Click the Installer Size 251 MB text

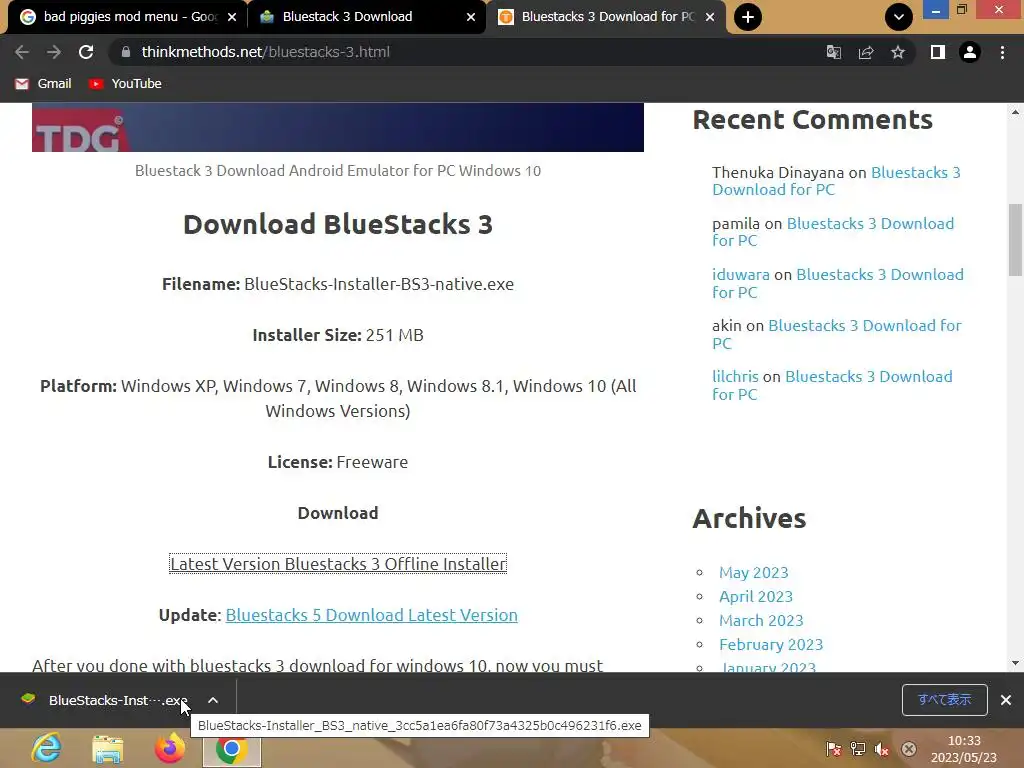click(338, 335)
